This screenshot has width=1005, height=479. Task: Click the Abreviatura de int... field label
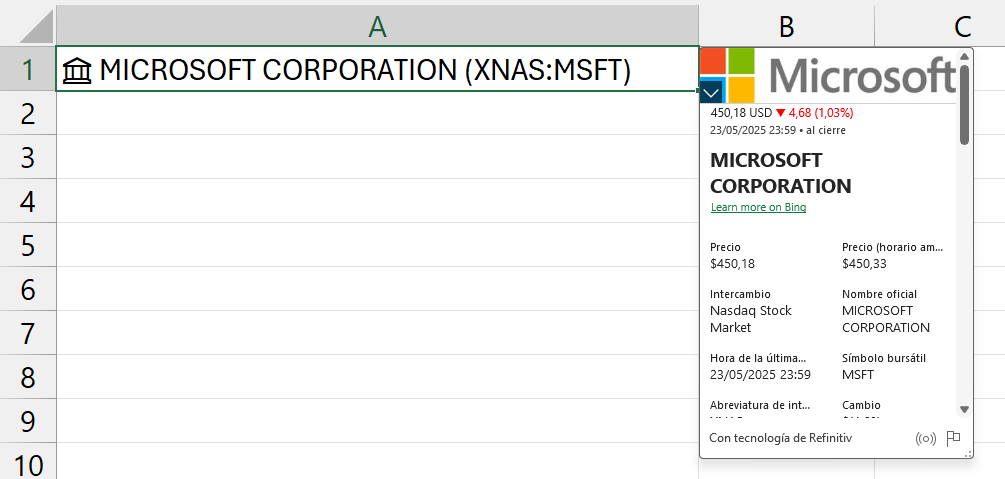point(760,405)
